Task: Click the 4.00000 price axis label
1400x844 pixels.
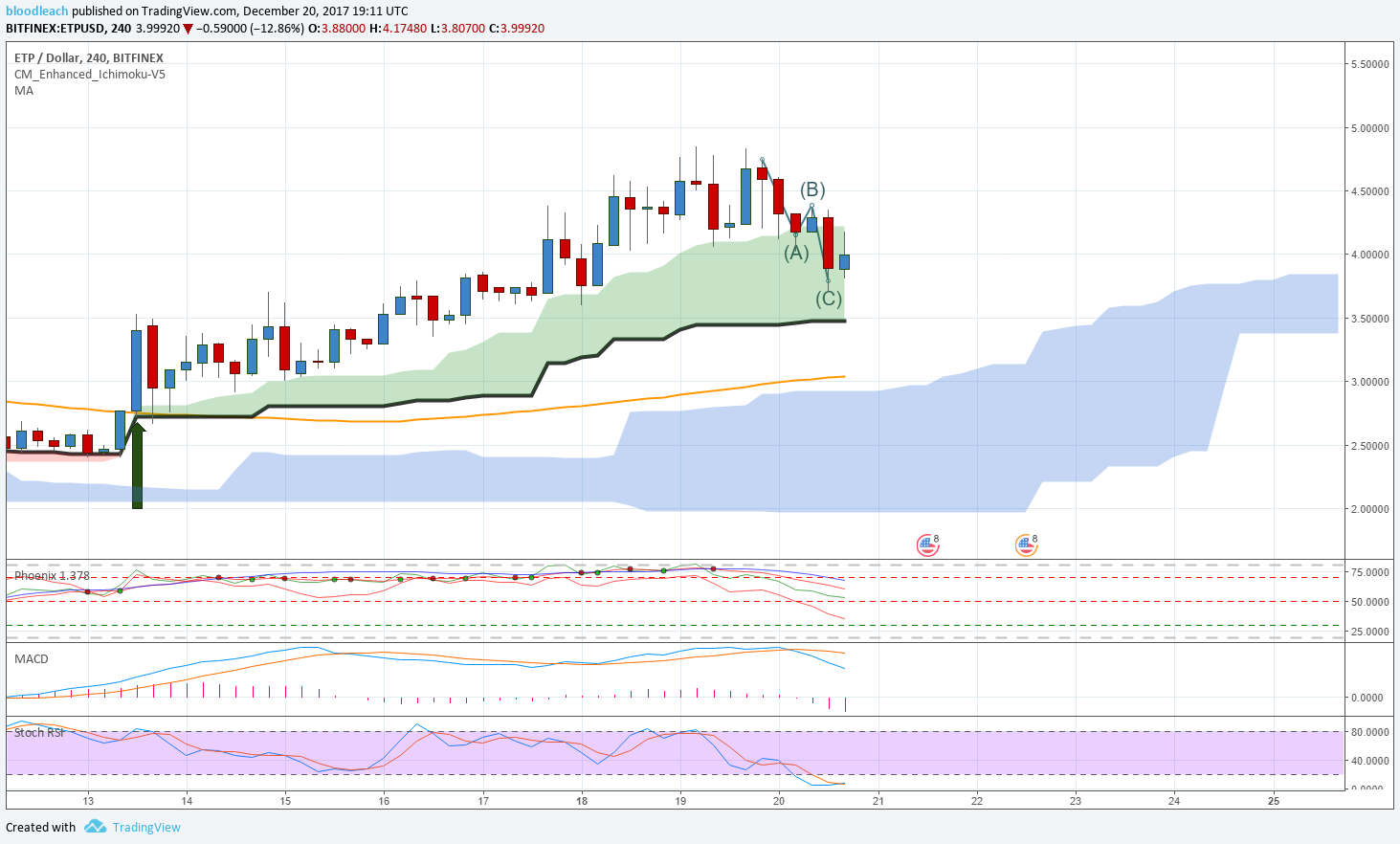Action: pyautogui.click(x=1369, y=255)
